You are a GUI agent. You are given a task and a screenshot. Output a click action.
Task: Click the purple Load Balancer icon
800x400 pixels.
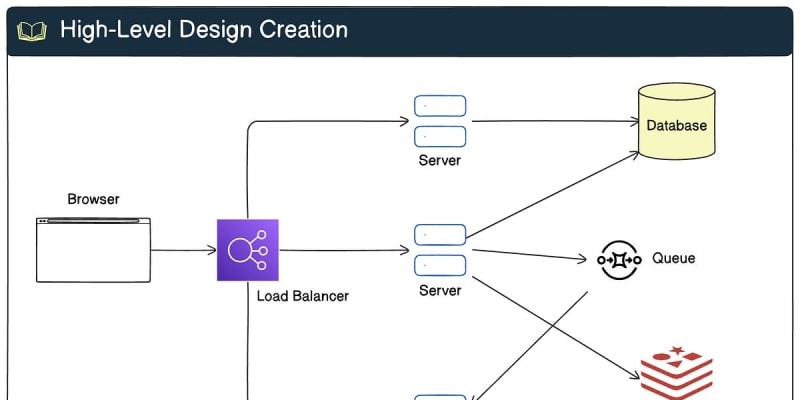pyautogui.click(x=248, y=250)
